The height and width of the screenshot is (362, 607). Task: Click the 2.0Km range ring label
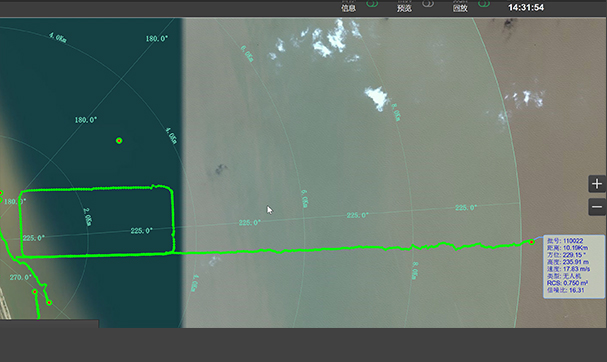pyautogui.click(x=88, y=217)
